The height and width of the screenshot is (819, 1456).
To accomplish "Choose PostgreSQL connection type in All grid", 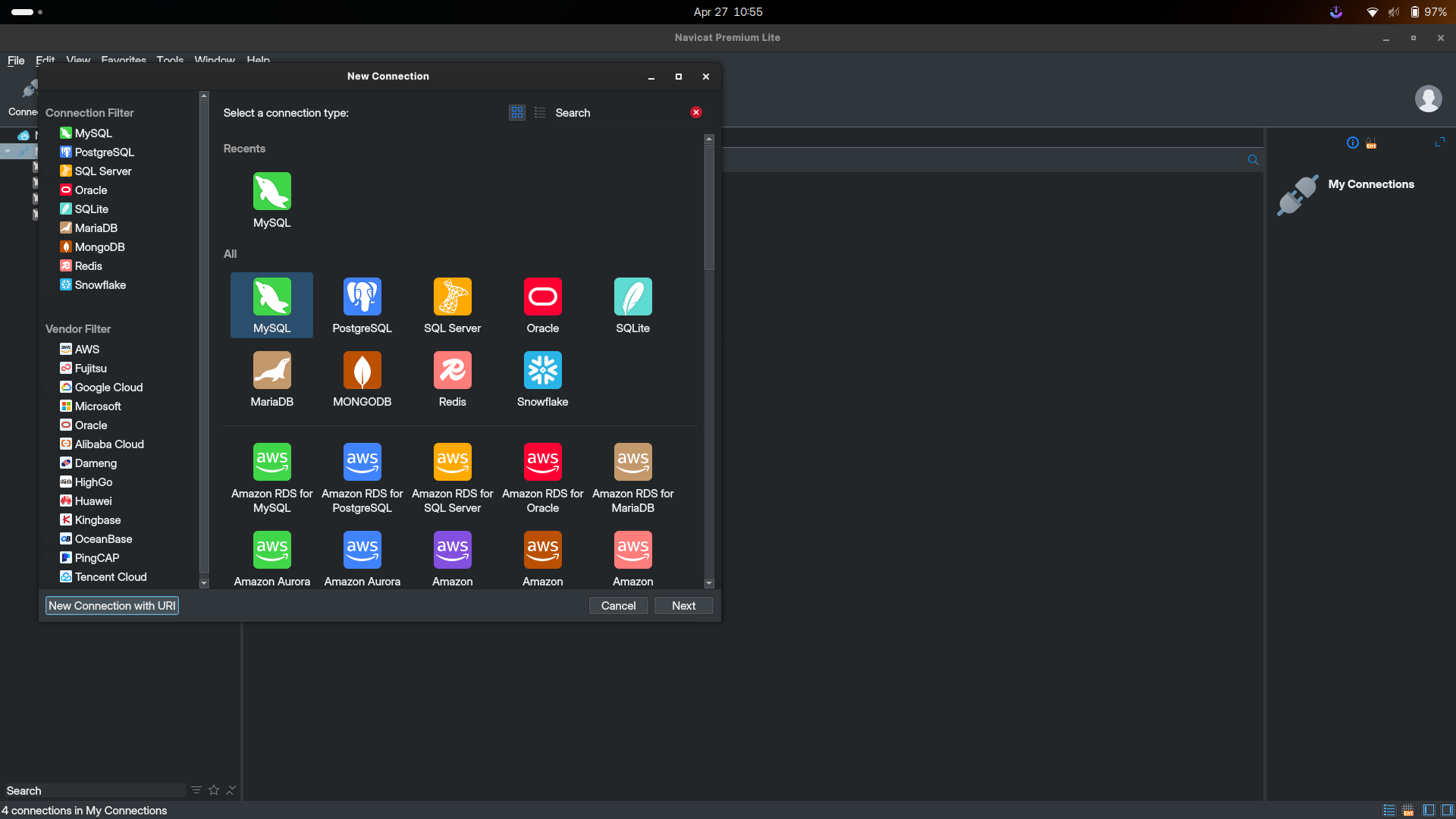I will (362, 297).
